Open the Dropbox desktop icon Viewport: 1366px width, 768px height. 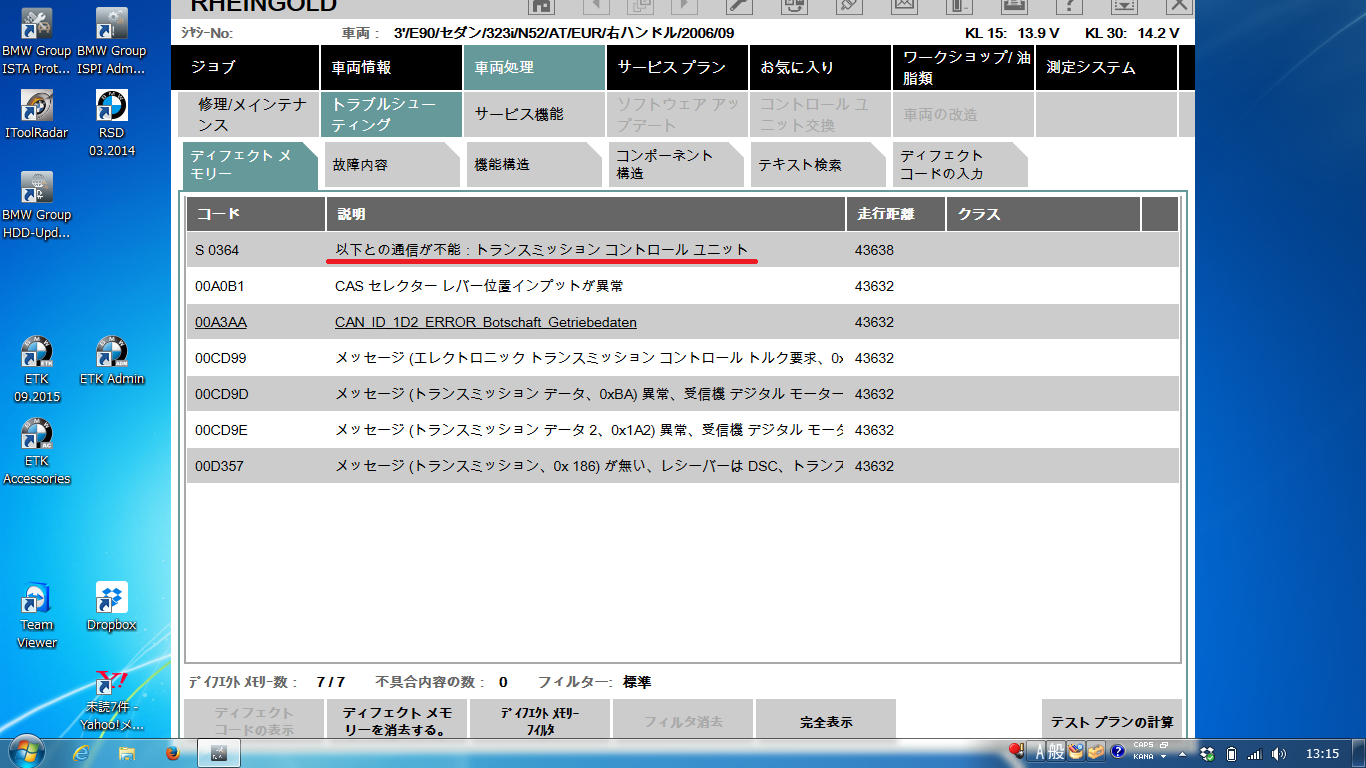111,606
